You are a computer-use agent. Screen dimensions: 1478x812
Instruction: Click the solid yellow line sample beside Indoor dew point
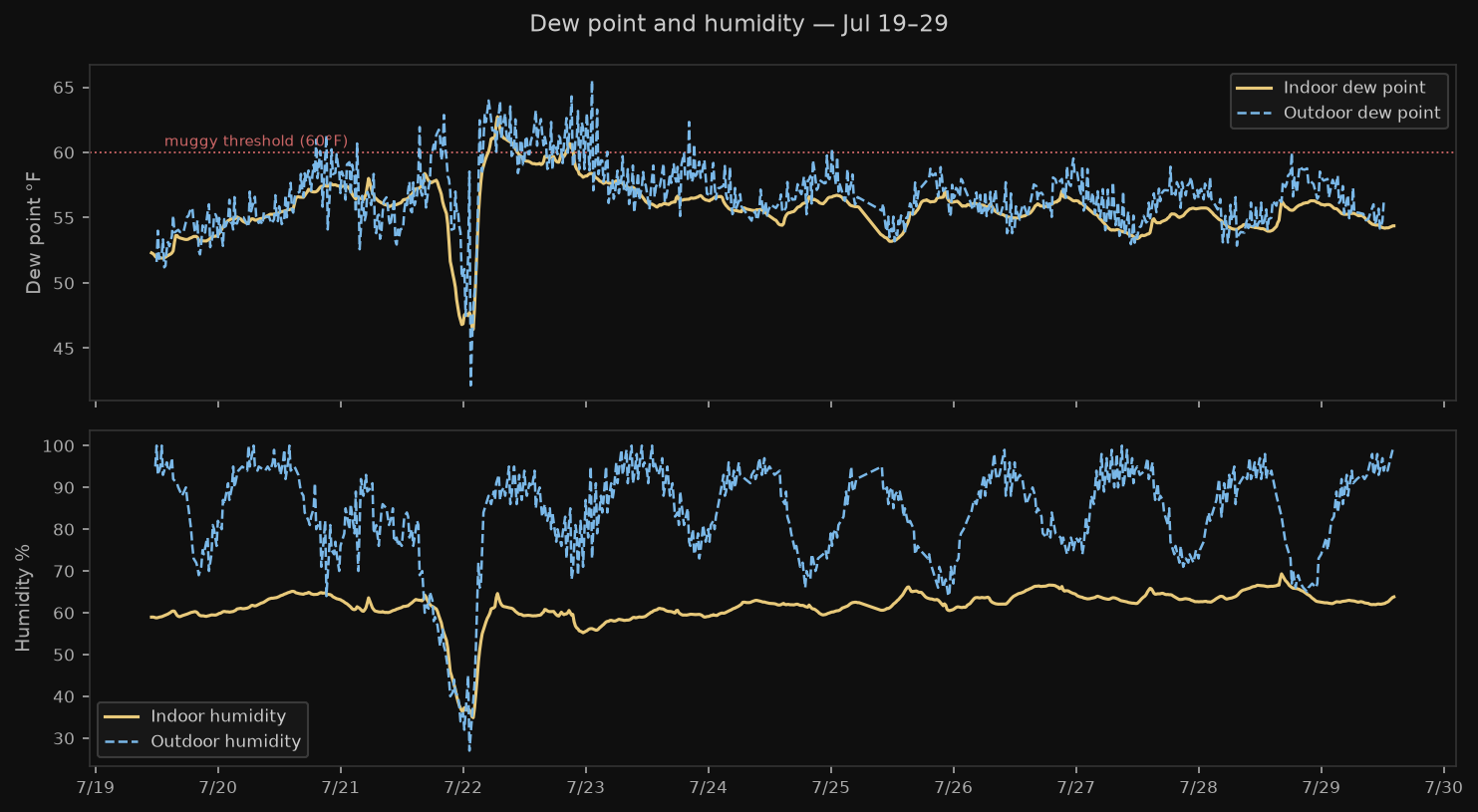1254,89
